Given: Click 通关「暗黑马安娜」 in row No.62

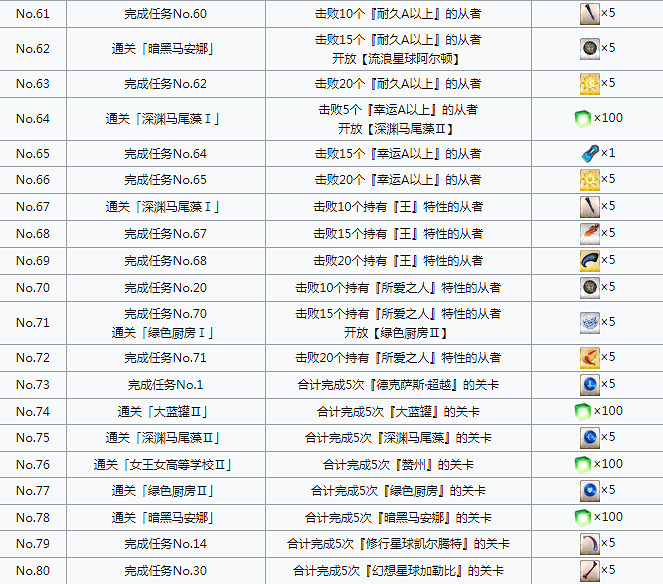Looking at the screenshot, I should (165, 48).
